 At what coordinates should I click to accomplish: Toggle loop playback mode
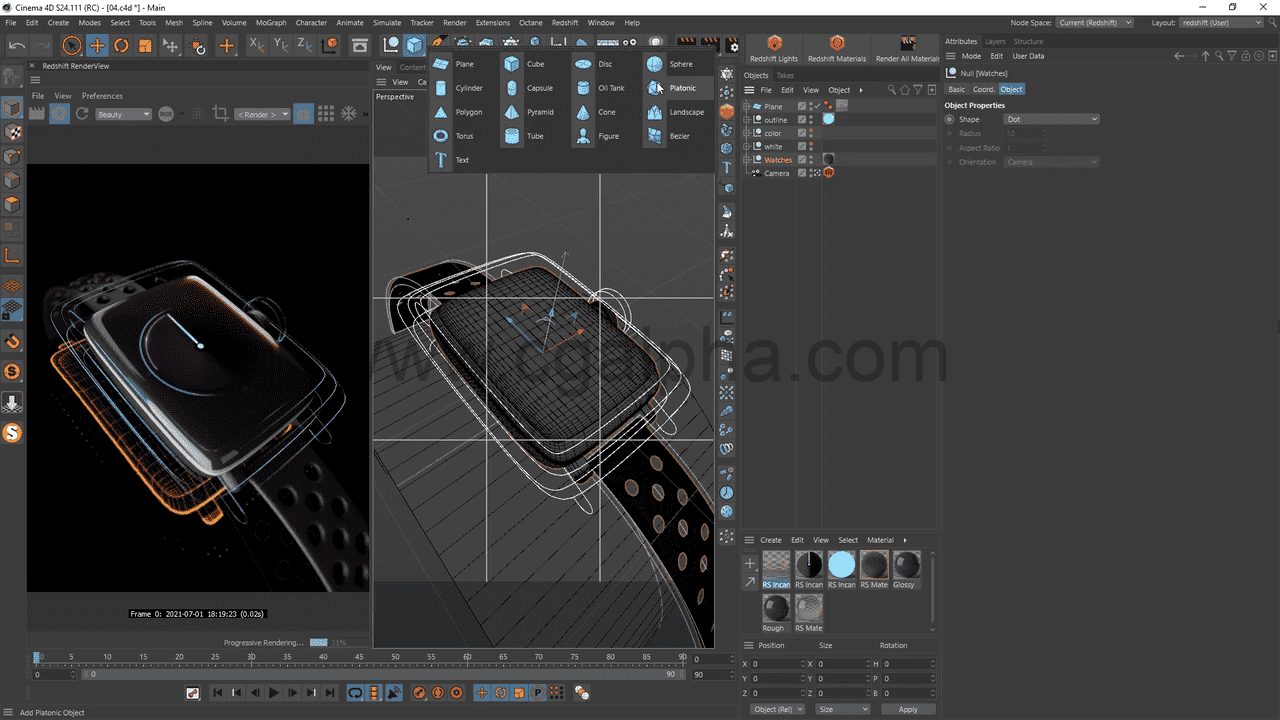[355, 692]
